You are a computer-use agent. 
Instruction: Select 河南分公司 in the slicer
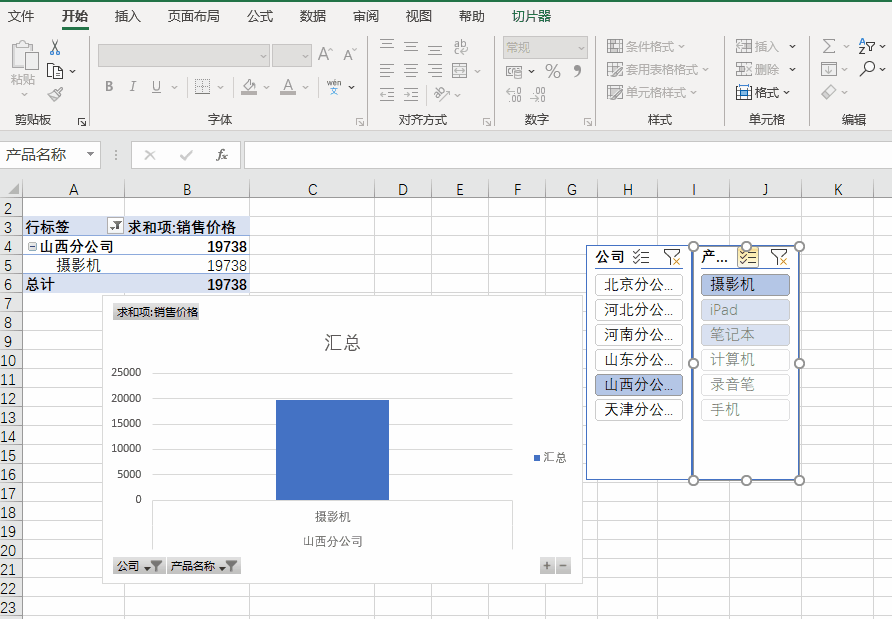pyautogui.click(x=638, y=335)
